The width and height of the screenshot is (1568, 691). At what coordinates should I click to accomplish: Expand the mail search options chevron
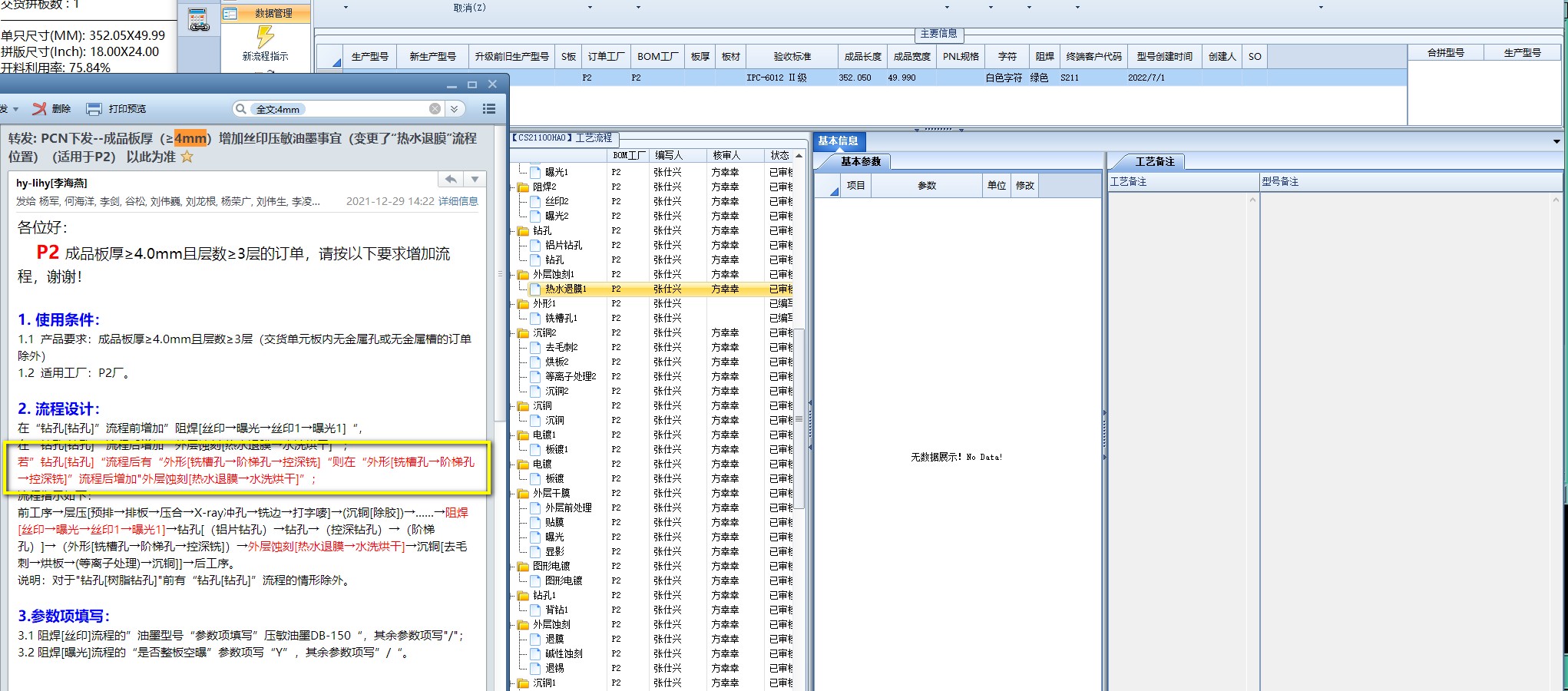pyautogui.click(x=455, y=109)
